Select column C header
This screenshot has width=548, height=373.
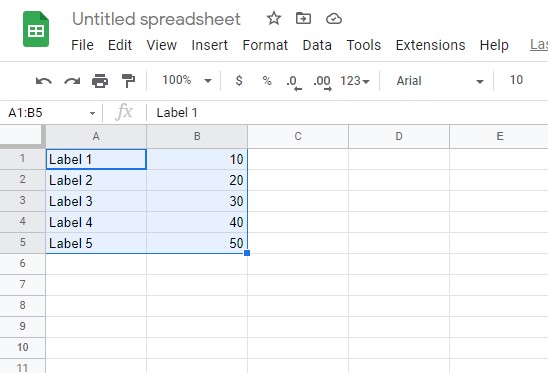coord(298,136)
